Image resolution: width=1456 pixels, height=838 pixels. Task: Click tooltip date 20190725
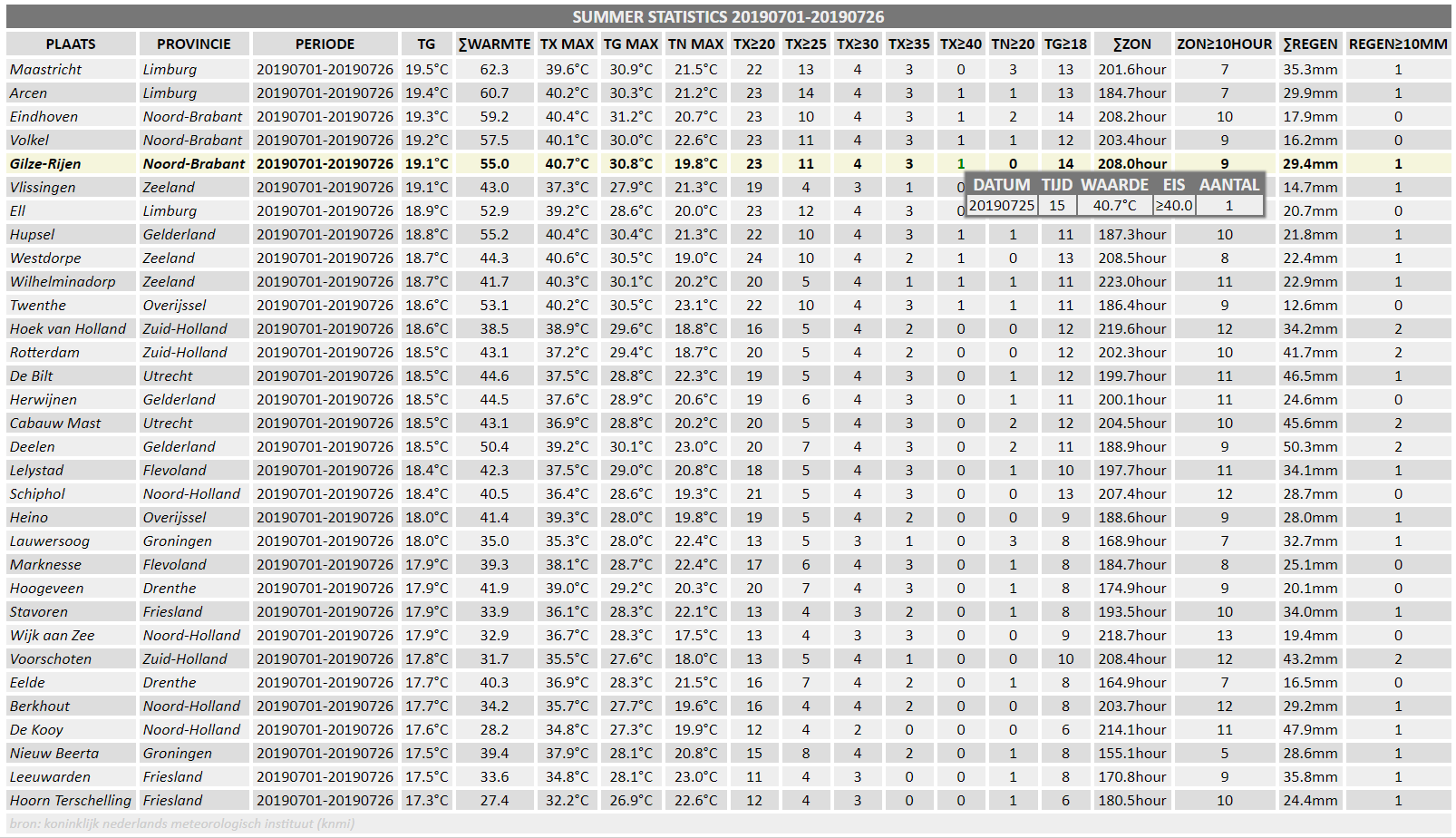pyautogui.click(x=1002, y=205)
